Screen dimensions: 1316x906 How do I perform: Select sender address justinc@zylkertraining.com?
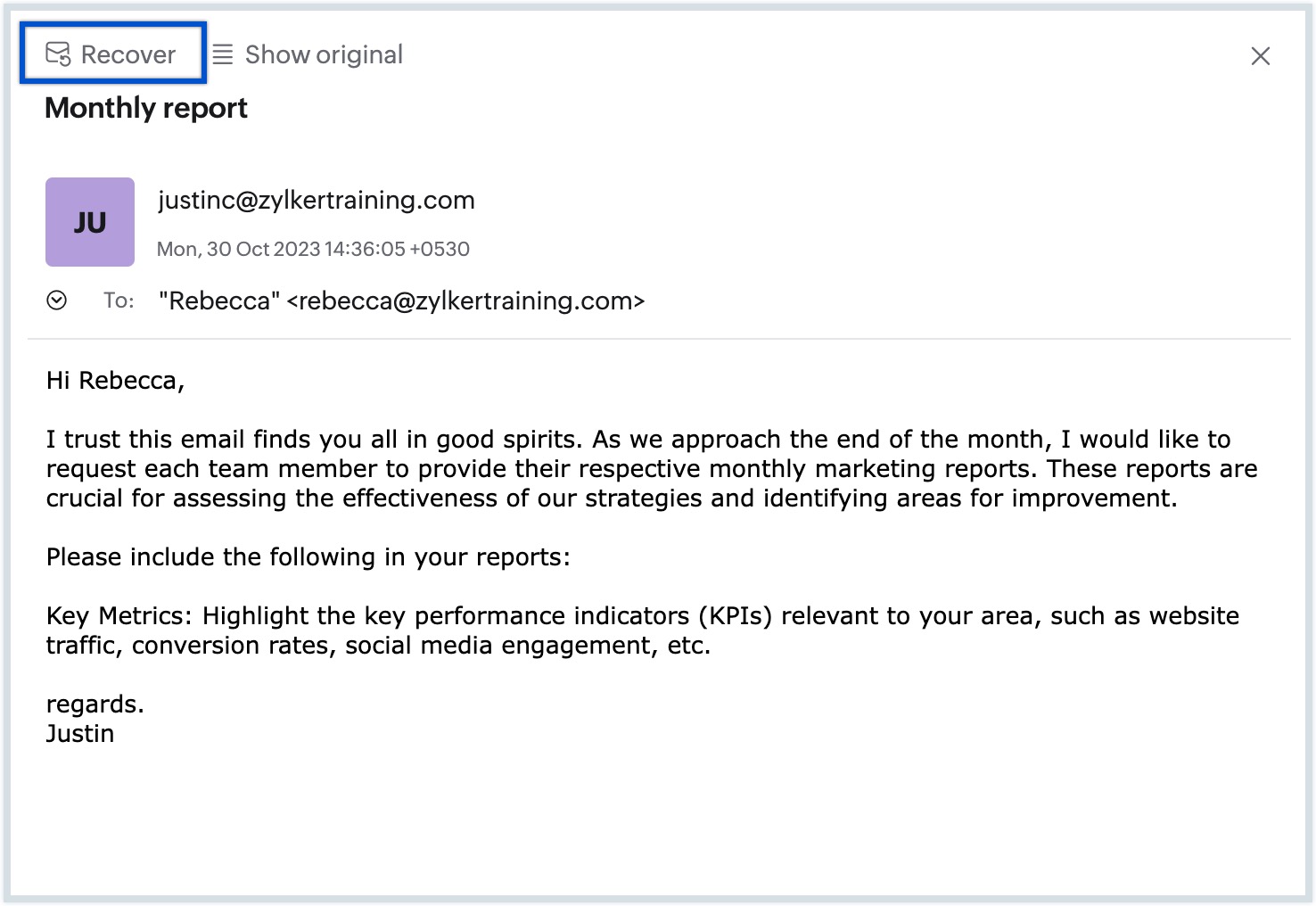[x=317, y=200]
